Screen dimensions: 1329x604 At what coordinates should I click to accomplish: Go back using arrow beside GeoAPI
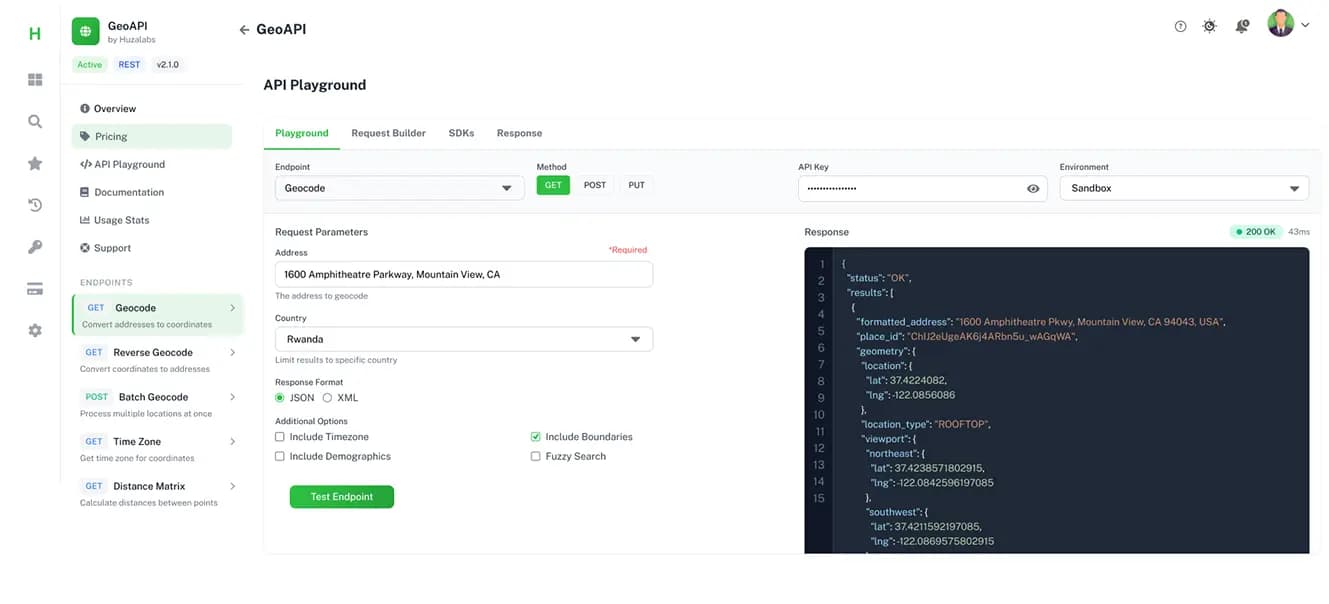coord(244,30)
